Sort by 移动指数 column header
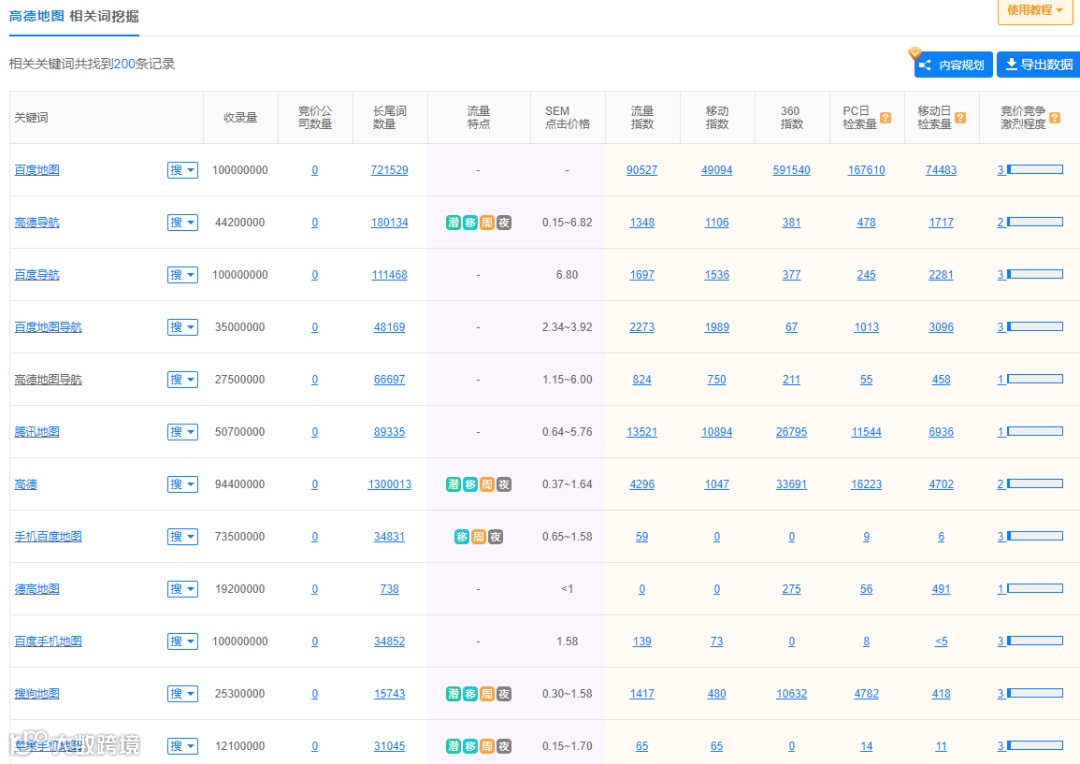Image resolution: width=1080 pixels, height=764 pixels. 717,118
